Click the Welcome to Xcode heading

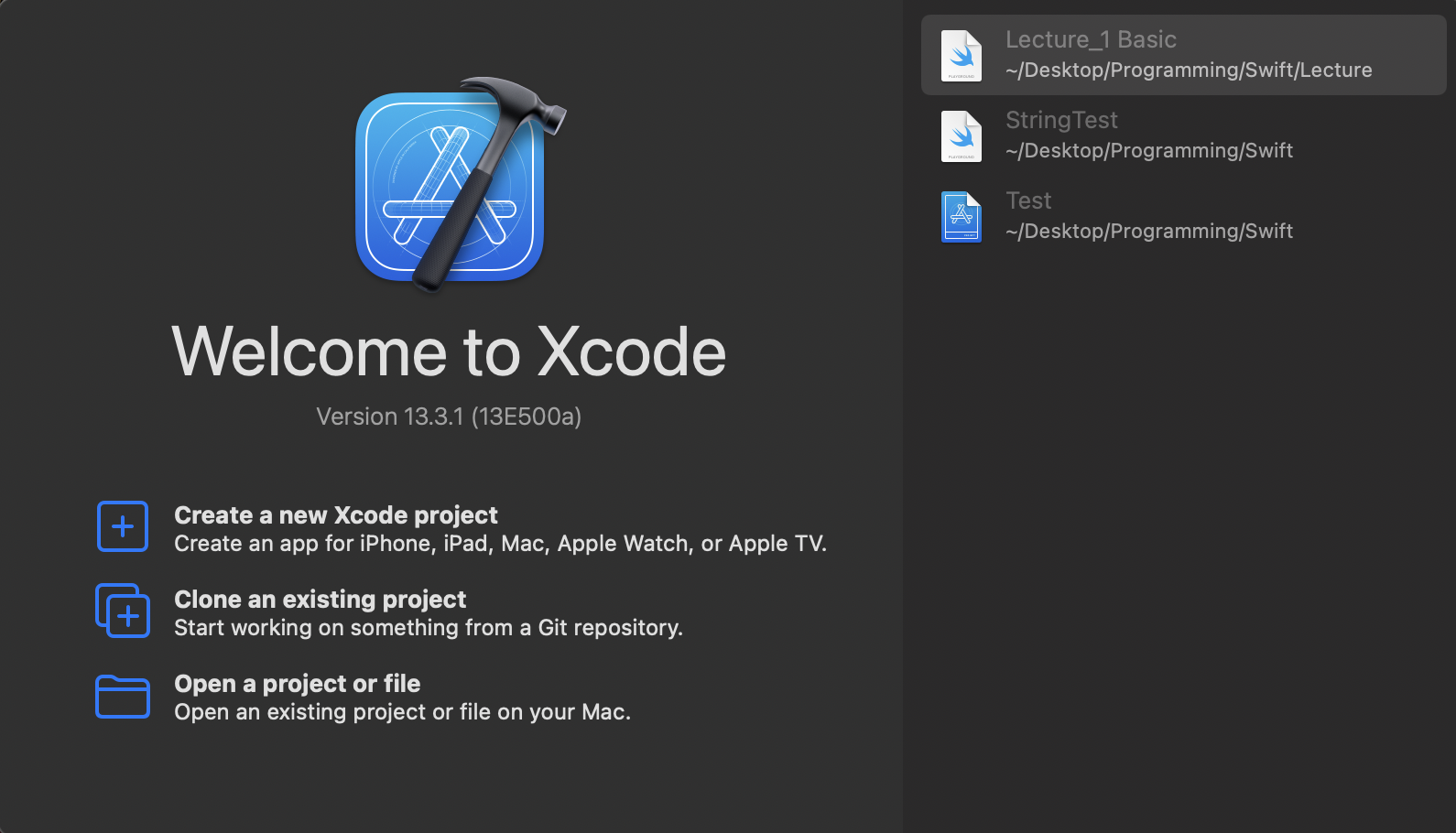click(449, 352)
